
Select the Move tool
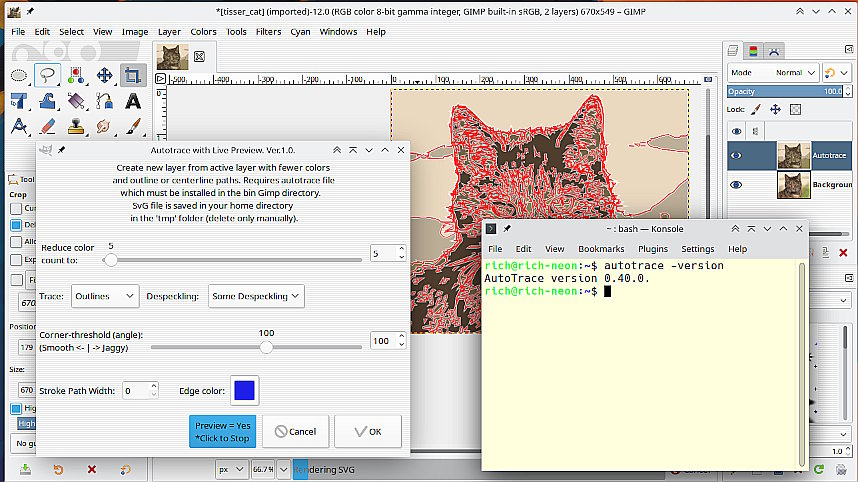[104, 75]
